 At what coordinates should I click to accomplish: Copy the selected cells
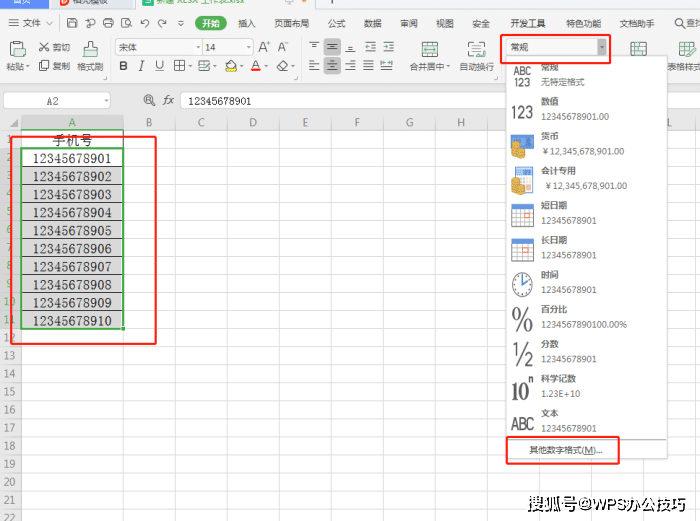[x=54, y=66]
